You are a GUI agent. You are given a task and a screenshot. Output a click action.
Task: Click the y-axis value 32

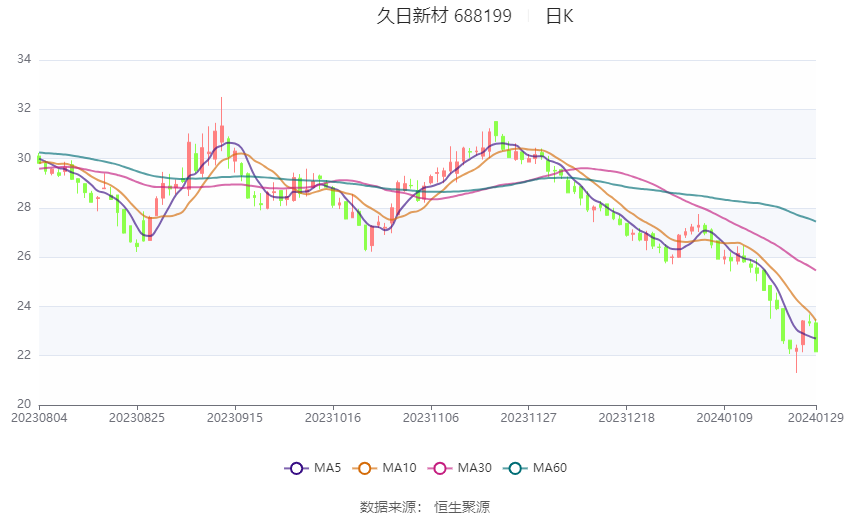(x=24, y=108)
